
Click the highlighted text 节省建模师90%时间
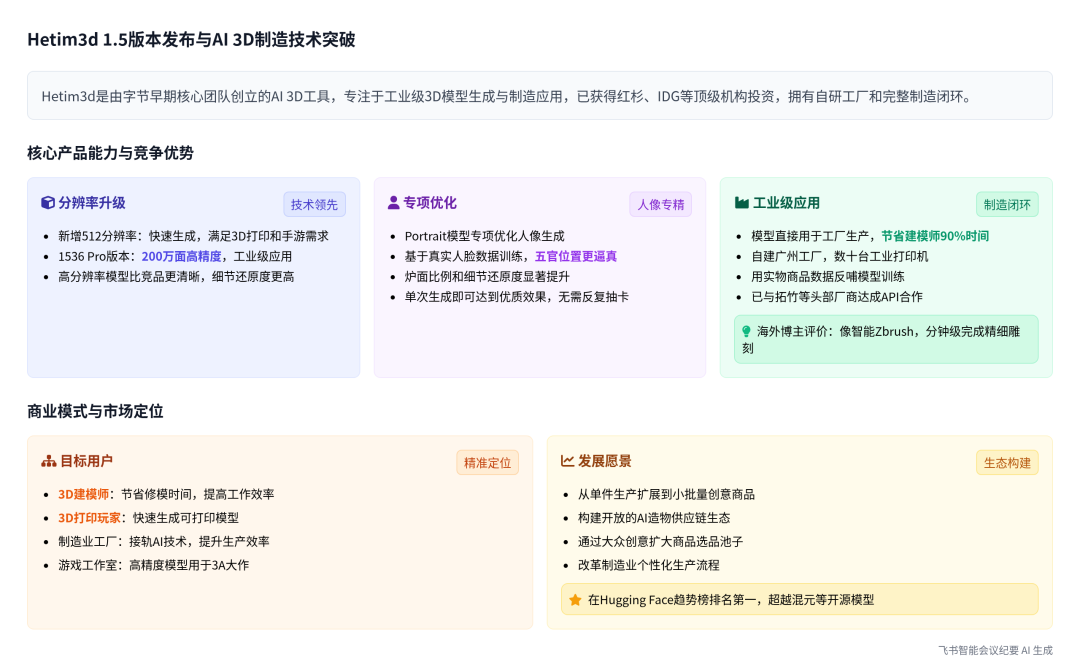pos(935,236)
